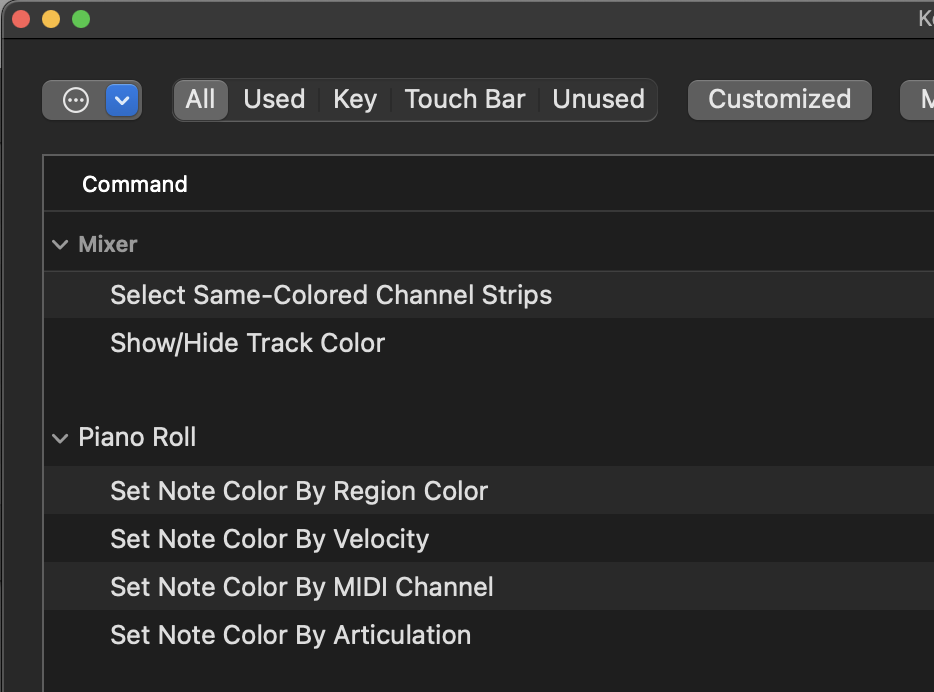Collapse the Mixer group chevron
The height and width of the screenshot is (692, 934).
tap(61, 245)
